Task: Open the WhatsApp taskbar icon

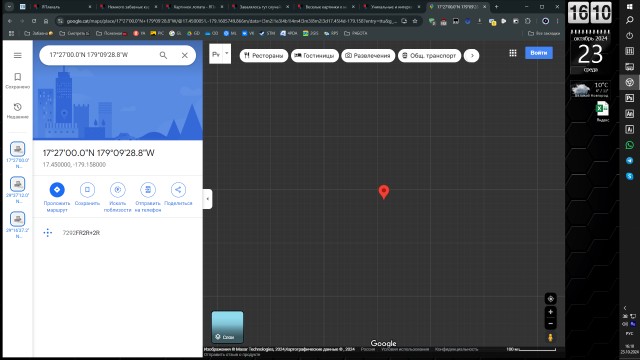Action: click(x=629, y=145)
